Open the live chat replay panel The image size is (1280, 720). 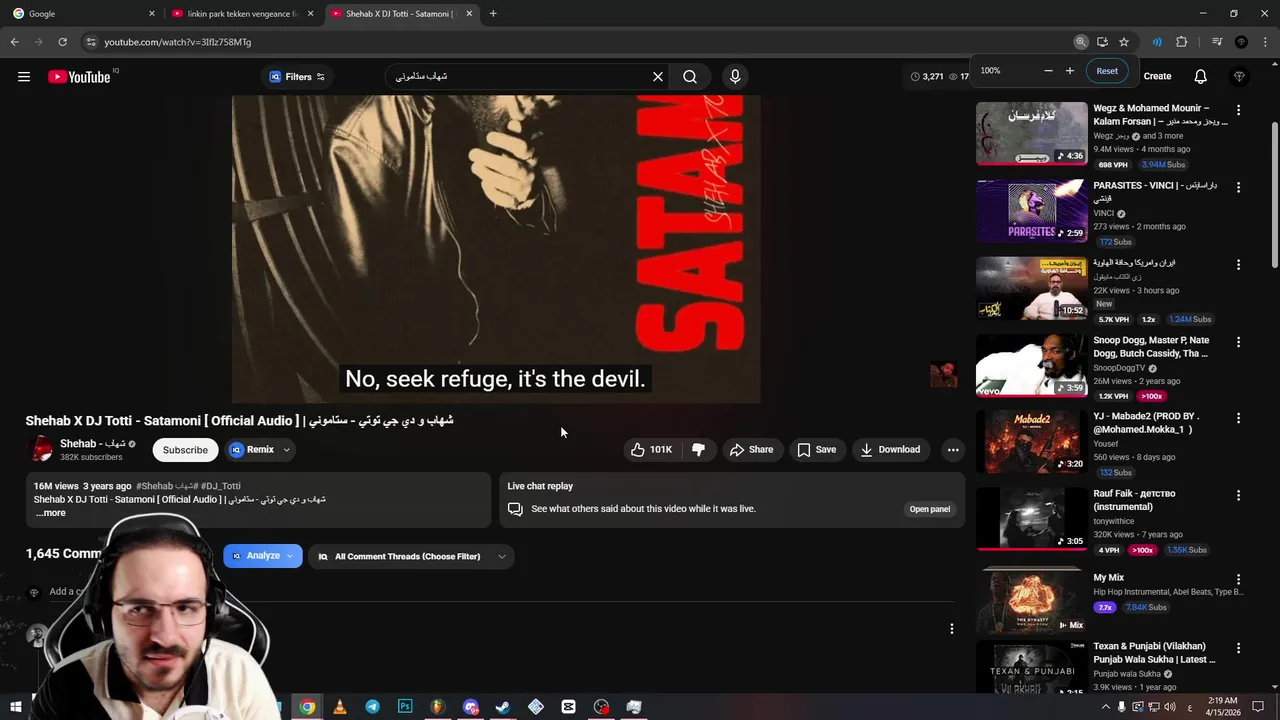click(x=929, y=509)
